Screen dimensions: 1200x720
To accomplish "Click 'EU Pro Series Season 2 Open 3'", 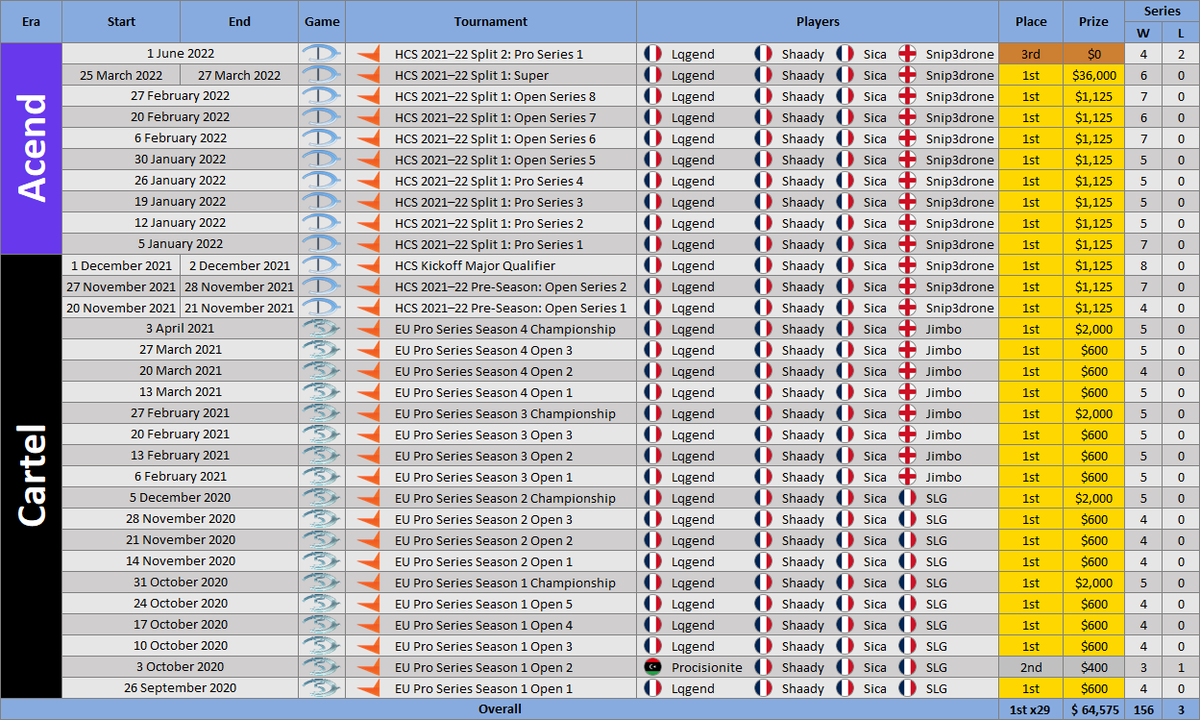I will [x=484, y=519].
